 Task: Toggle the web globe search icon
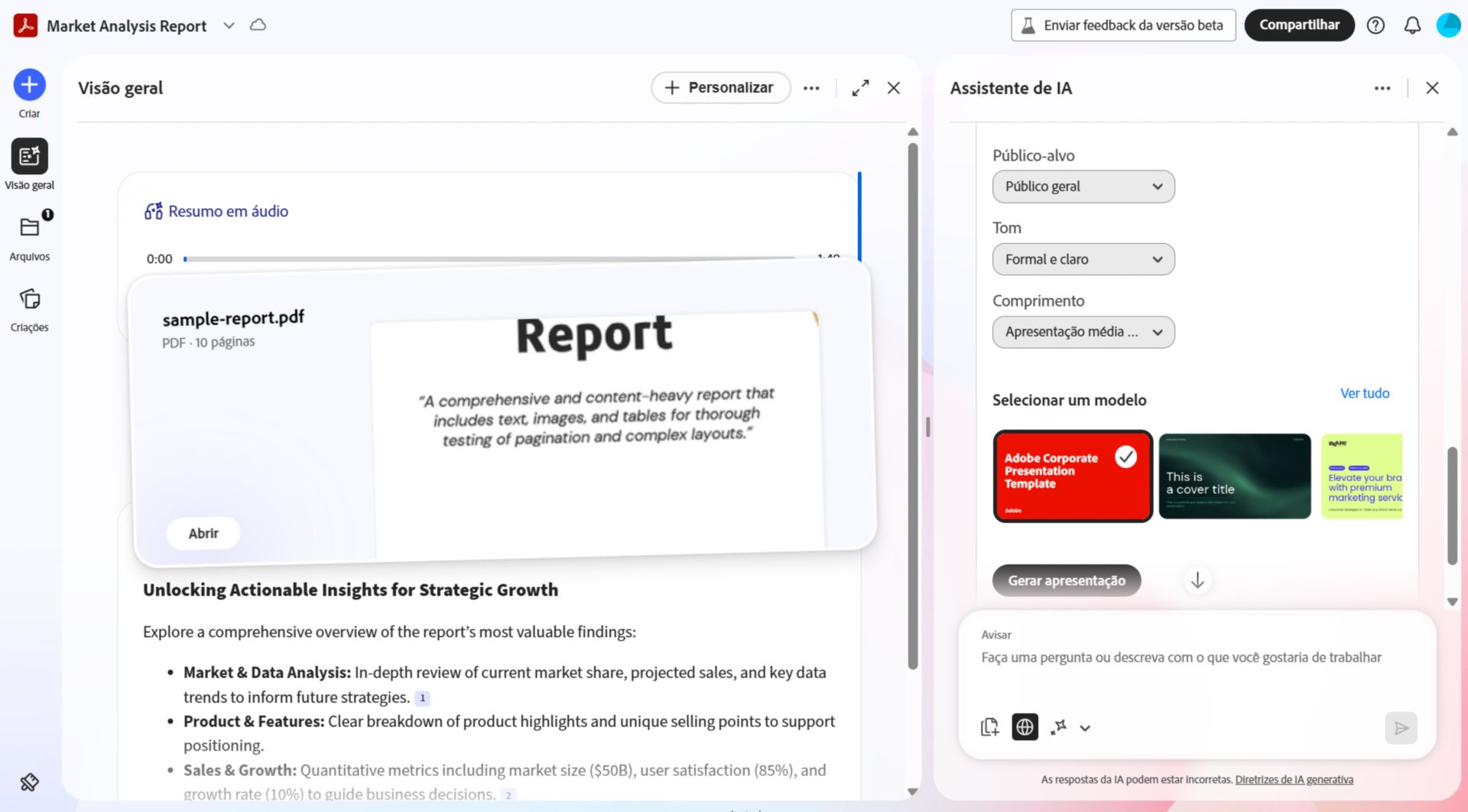pyautogui.click(x=1025, y=727)
